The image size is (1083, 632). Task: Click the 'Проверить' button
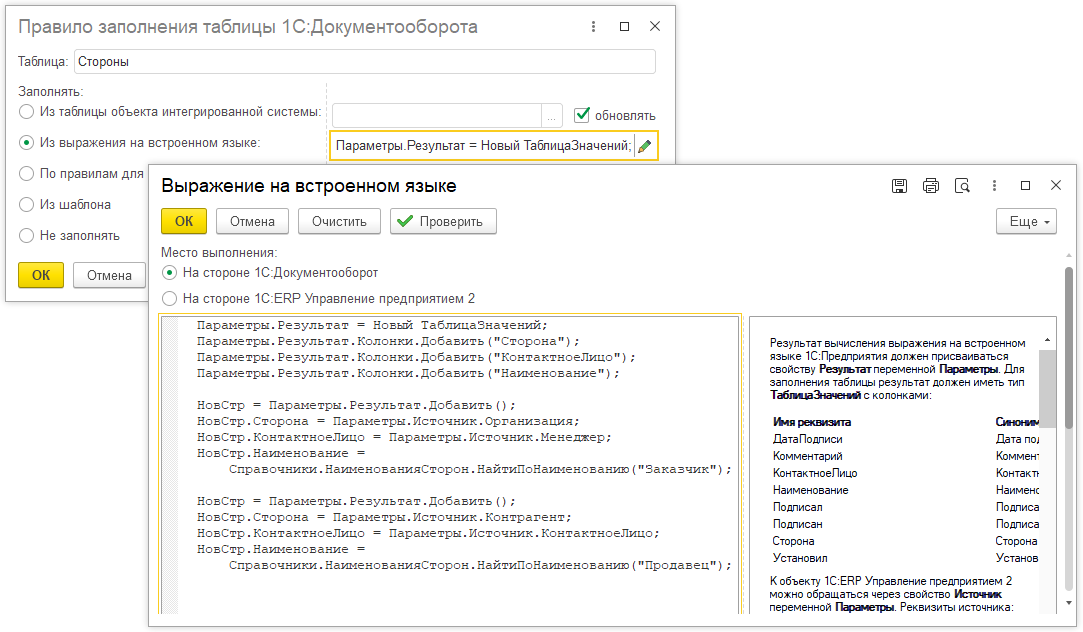click(443, 222)
